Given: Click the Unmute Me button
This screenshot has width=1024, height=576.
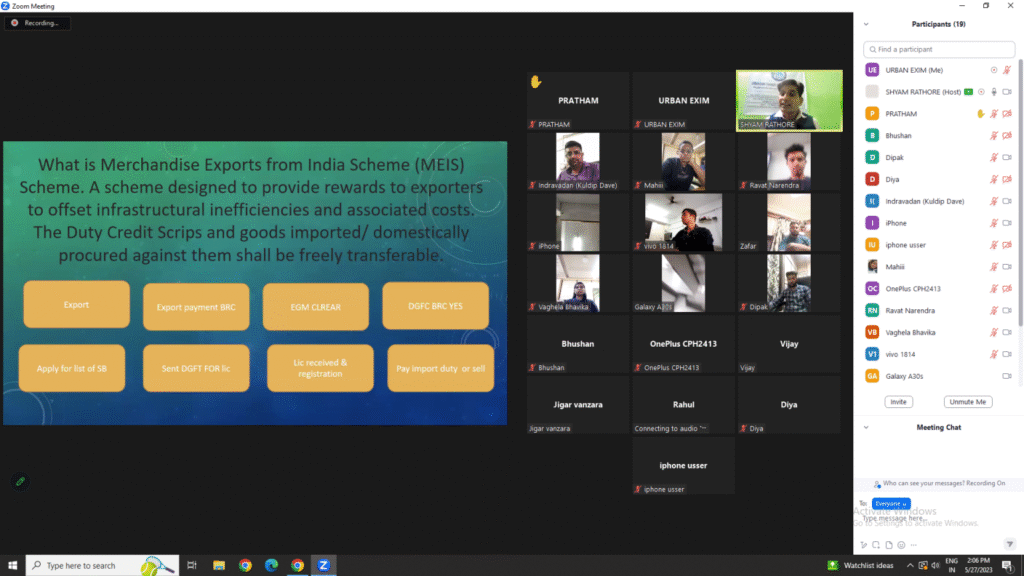Looking at the screenshot, I should tap(967, 402).
